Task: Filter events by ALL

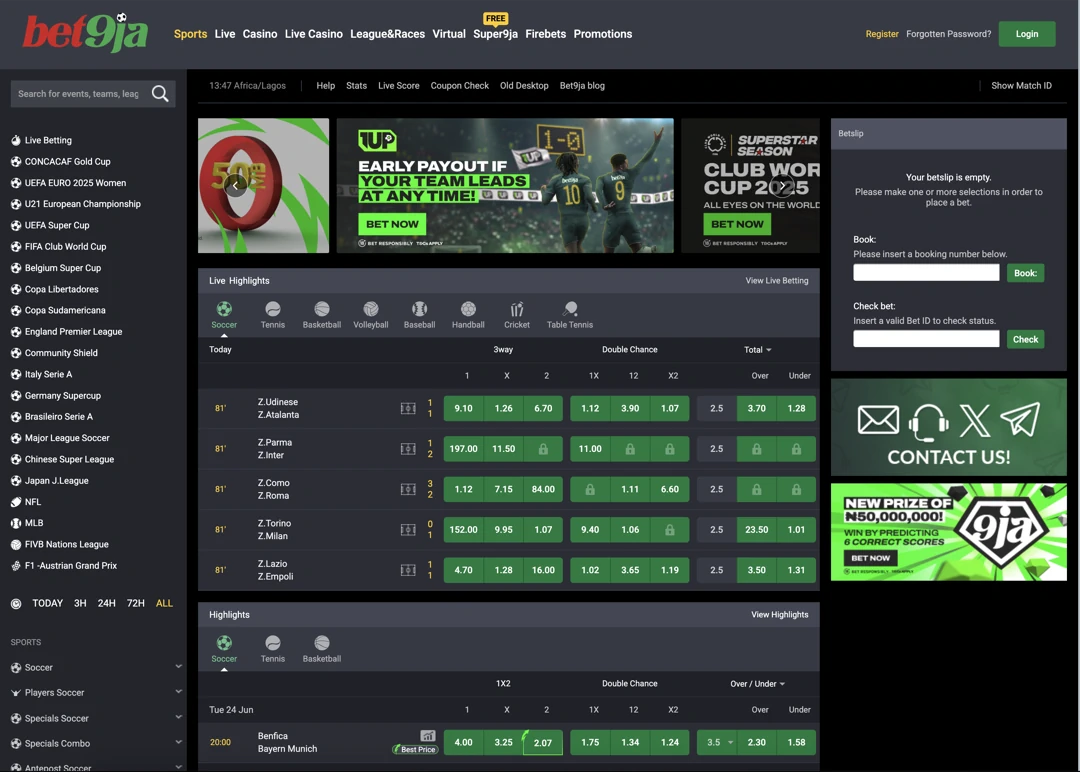Action: [164, 603]
